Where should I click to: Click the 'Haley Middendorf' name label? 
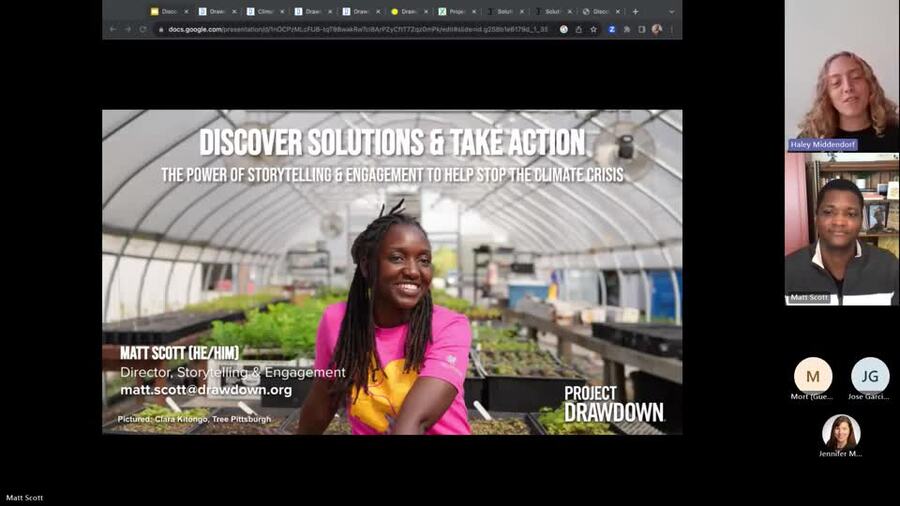tap(823, 145)
